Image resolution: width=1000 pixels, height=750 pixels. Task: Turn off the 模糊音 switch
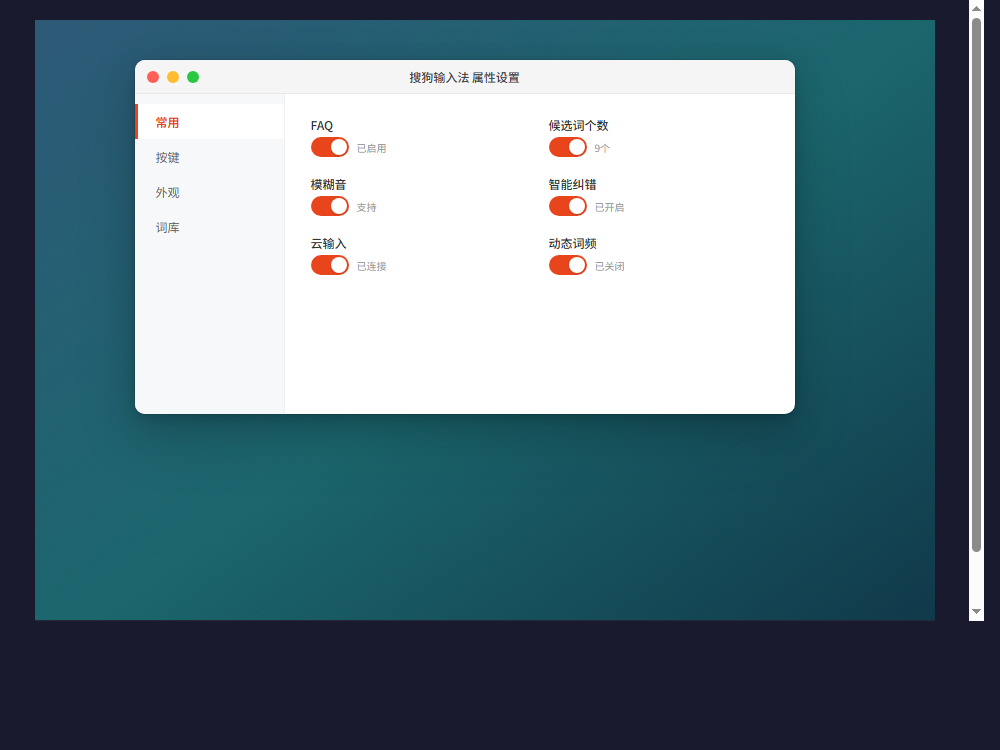pyautogui.click(x=330, y=206)
